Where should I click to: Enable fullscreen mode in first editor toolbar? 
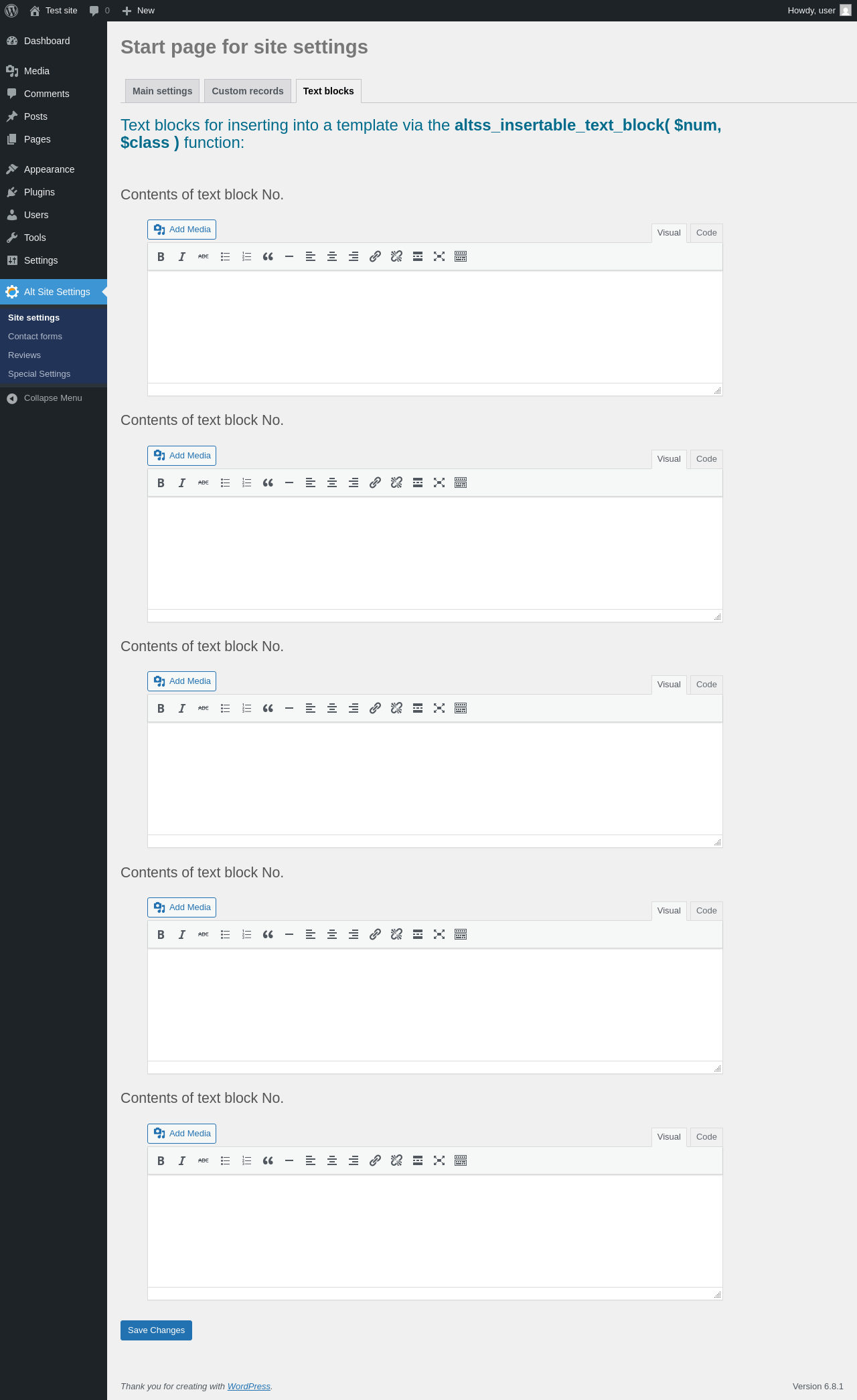click(439, 256)
